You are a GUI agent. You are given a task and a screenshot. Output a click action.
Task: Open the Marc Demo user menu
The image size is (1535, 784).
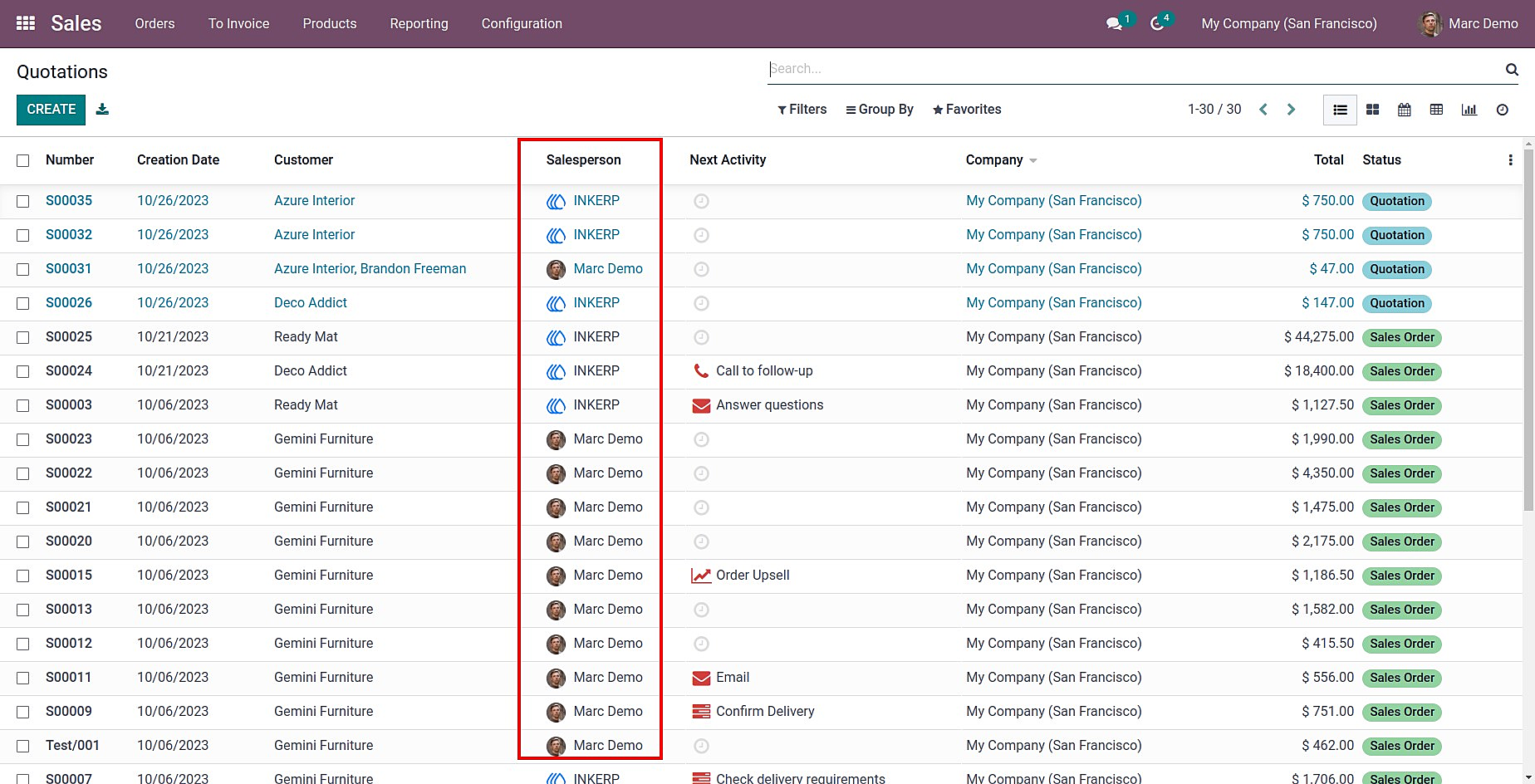tap(1469, 23)
